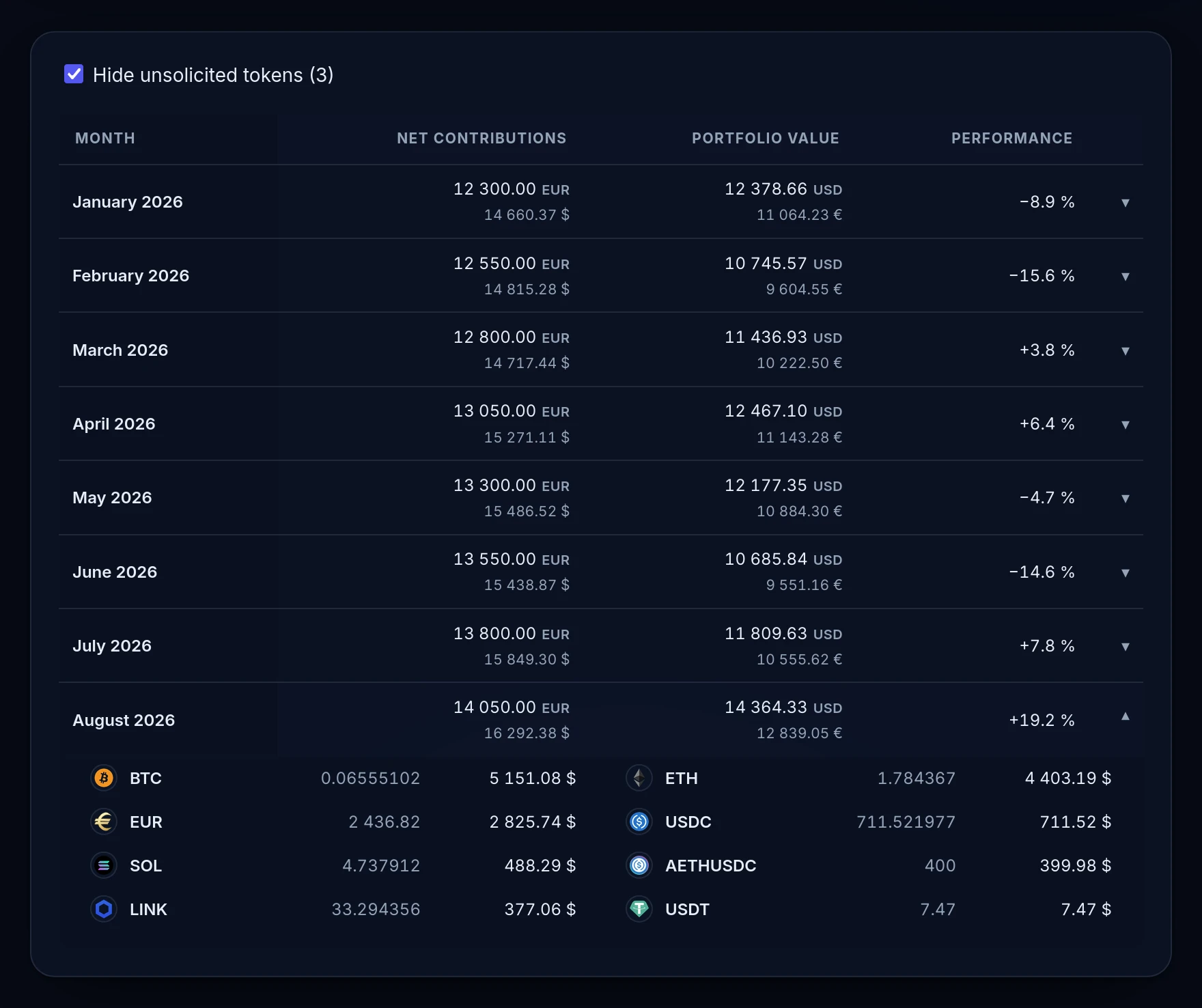
Task: Click the AETHUSDC token name
Action: click(711, 866)
